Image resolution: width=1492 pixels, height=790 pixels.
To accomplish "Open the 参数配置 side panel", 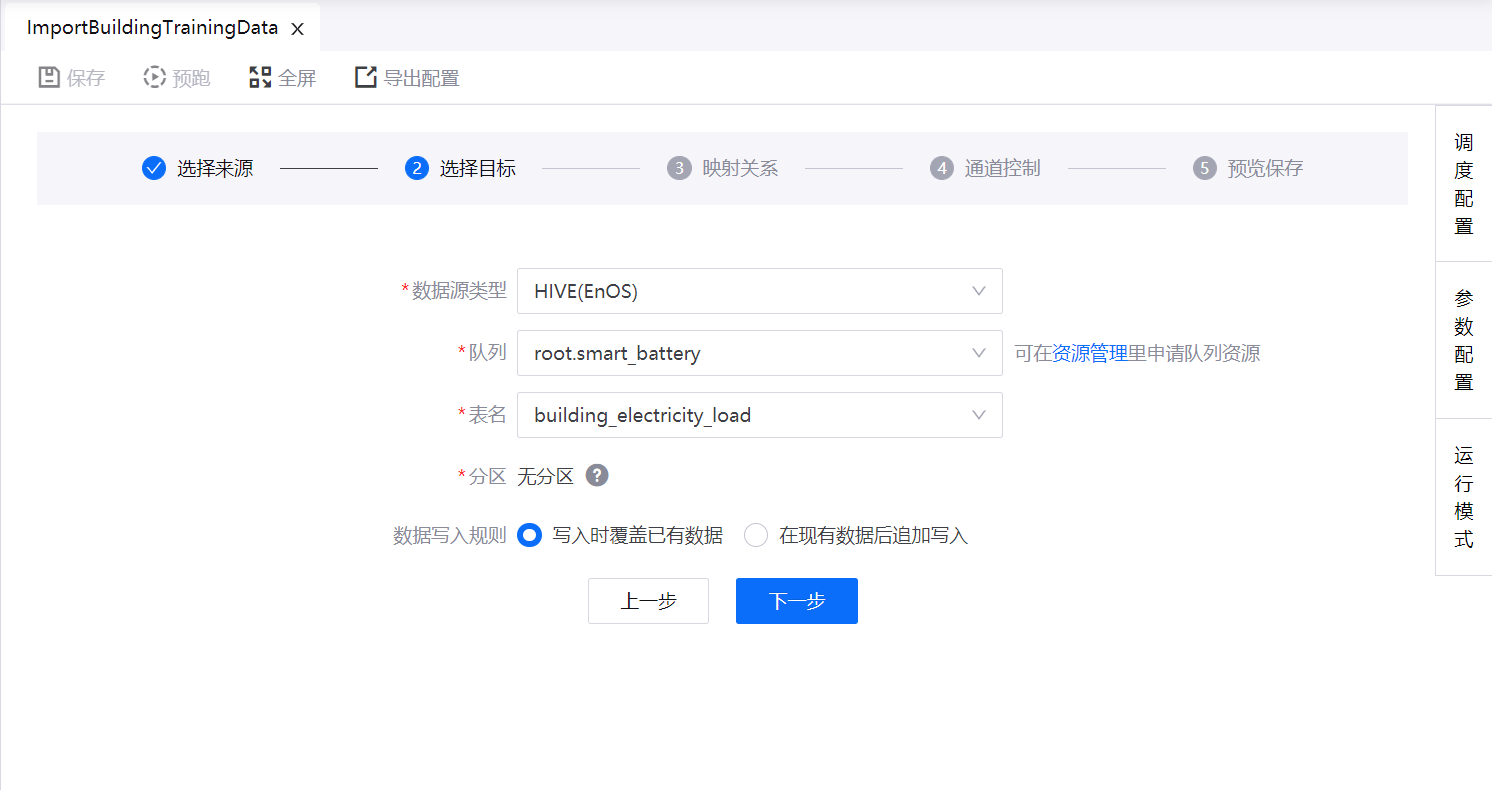I will (1464, 340).
